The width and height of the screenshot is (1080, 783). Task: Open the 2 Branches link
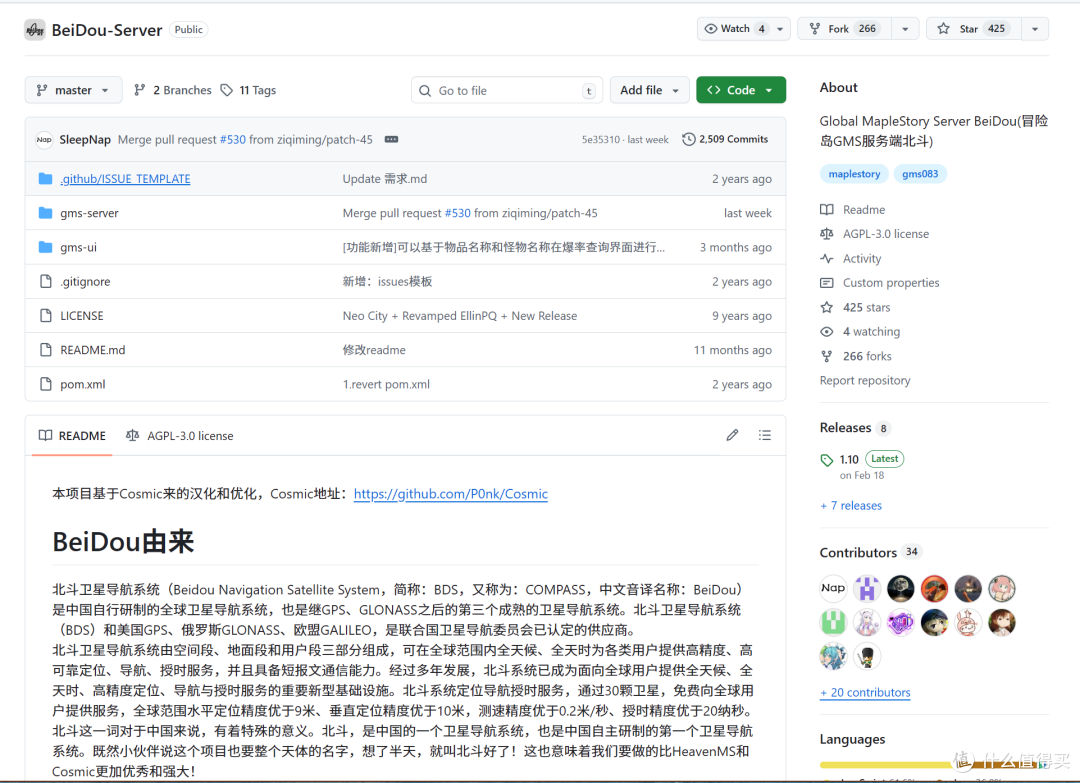pos(173,90)
